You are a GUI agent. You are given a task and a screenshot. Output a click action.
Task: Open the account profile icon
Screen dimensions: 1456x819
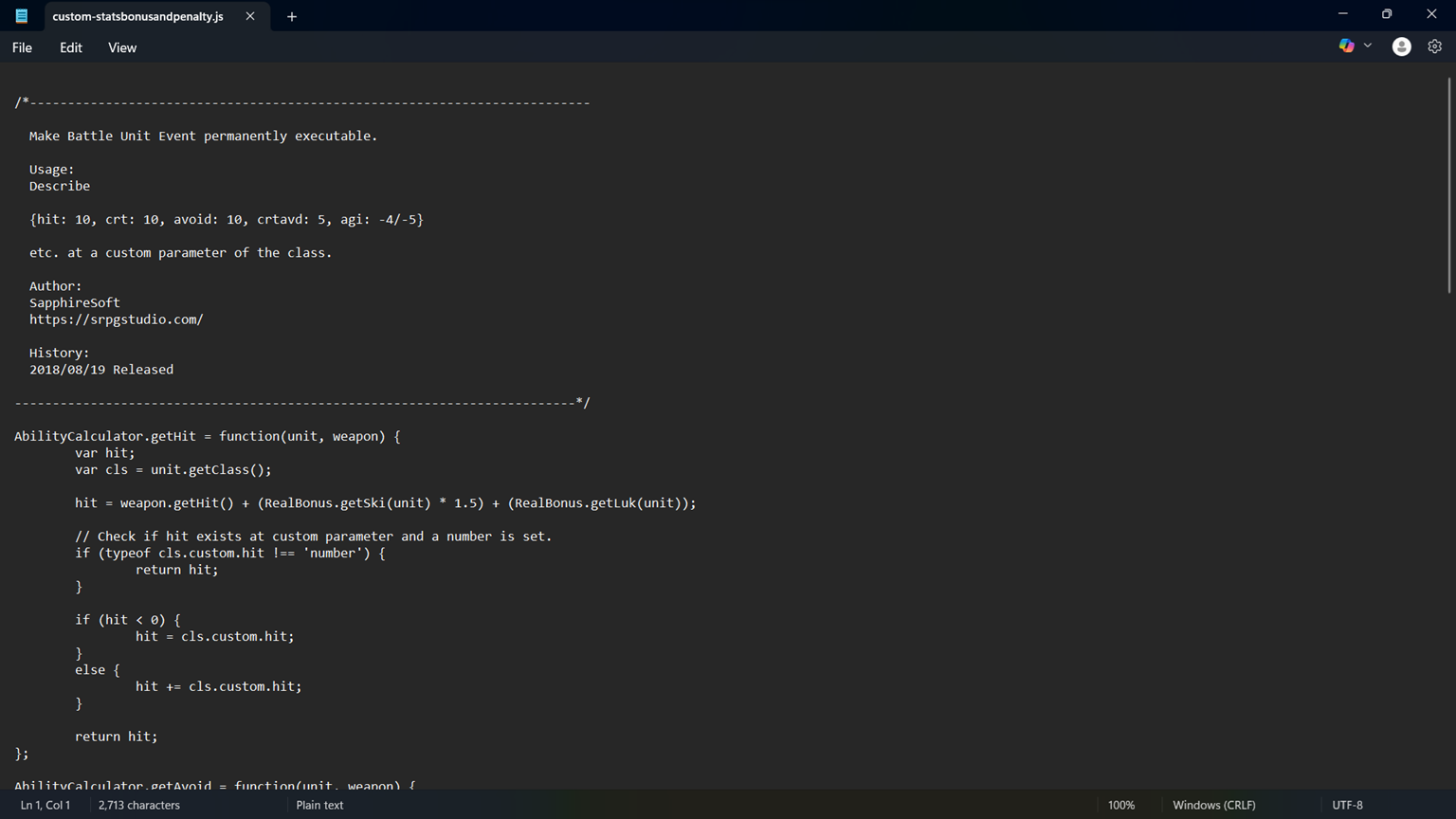pyautogui.click(x=1401, y=46)
